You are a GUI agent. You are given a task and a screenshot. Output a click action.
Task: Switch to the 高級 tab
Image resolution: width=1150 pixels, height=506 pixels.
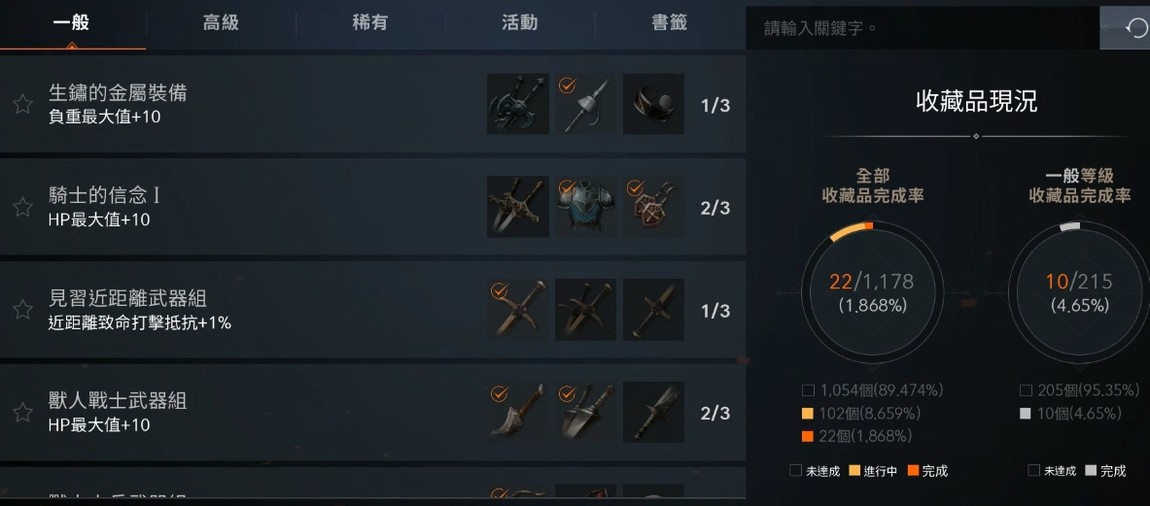221,23
